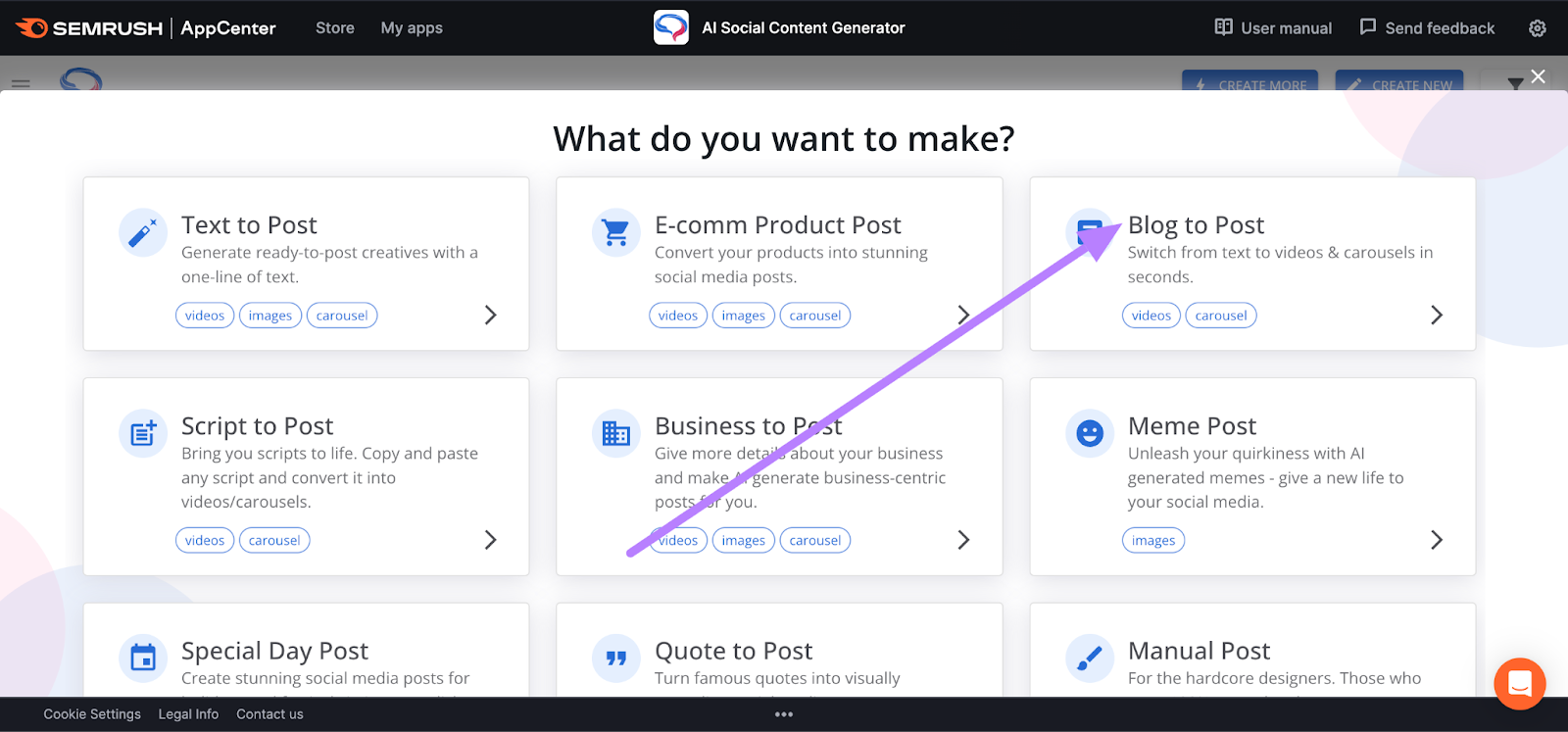Open Cookie Settings in footer
This screenshot has width=1568, height=732.
(x=92, y=714)
